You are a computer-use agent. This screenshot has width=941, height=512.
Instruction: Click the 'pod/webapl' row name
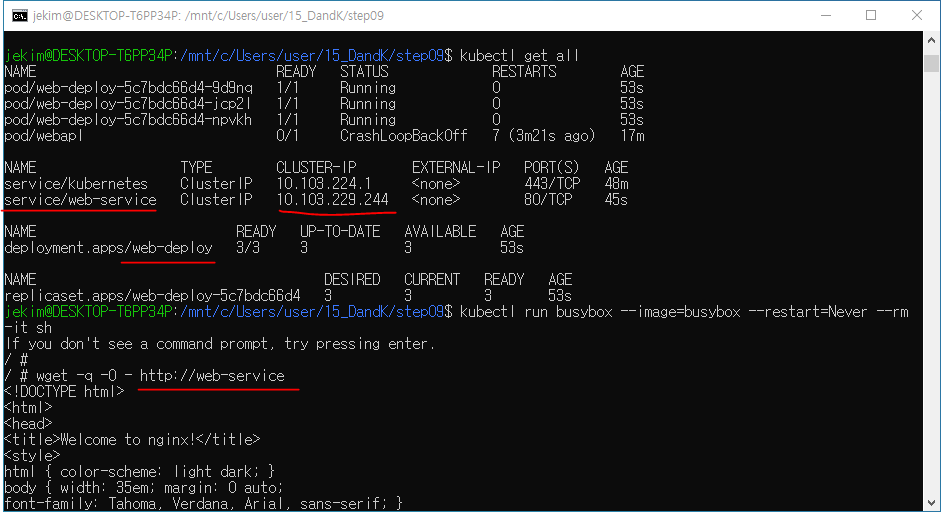pyautogui.click(x=43, y=136)
